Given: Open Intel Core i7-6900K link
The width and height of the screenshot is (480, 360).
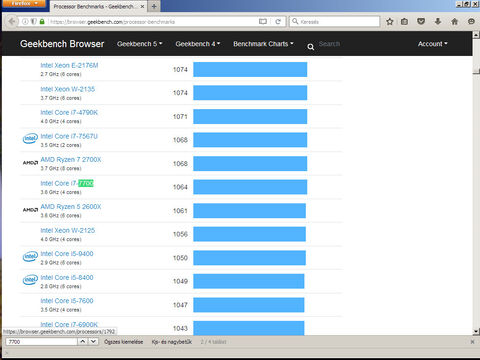Looking at the screenshot, I should pyautogui.click(x=69, y=324).
